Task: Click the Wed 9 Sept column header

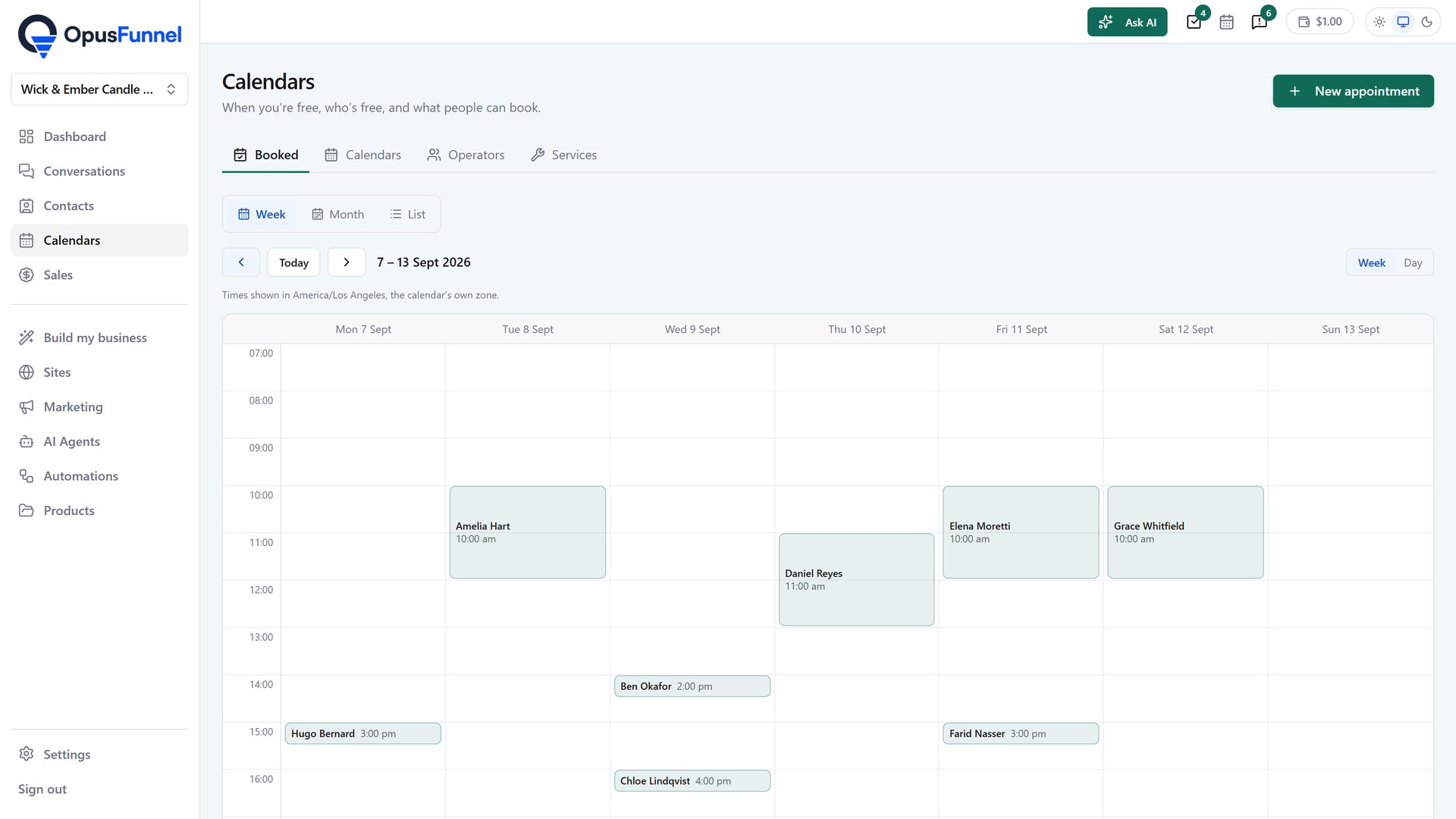Action: (x=692, y=329)
